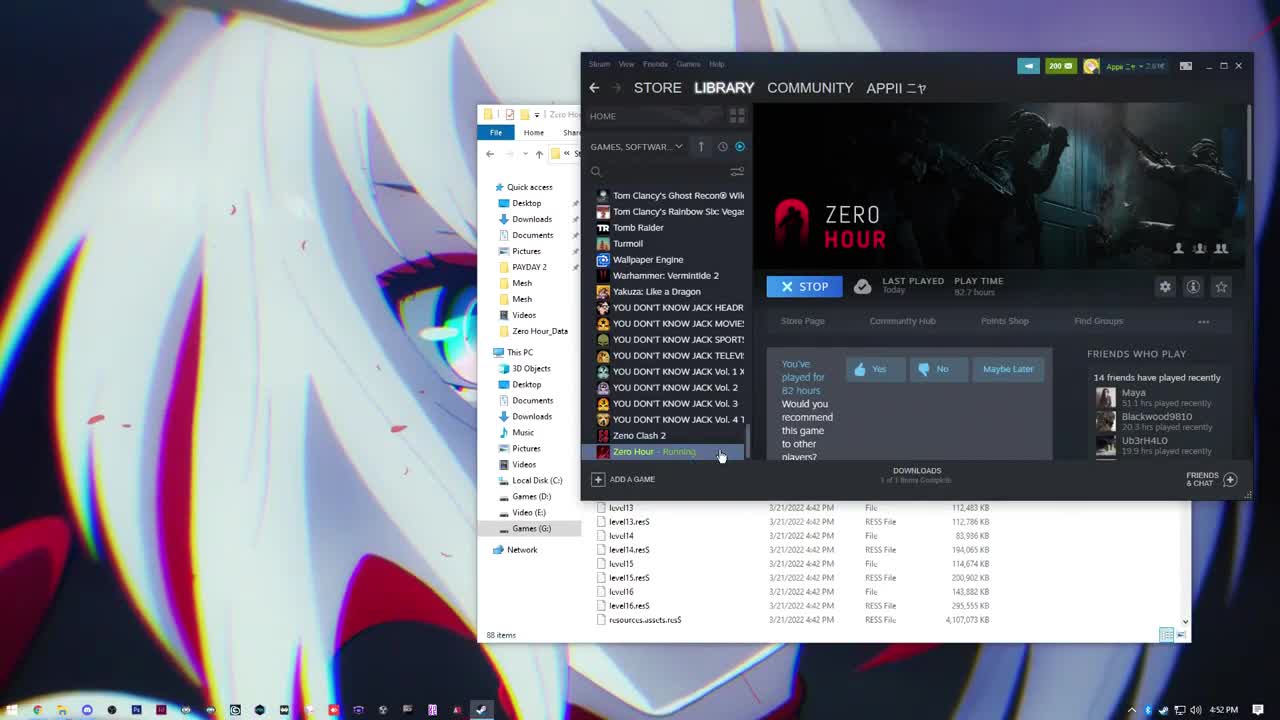Screen dimensions: 1280x720
Task: Toggle the ready-to-play filter icon
Action: pyautogui.click(x=740, y=146)
